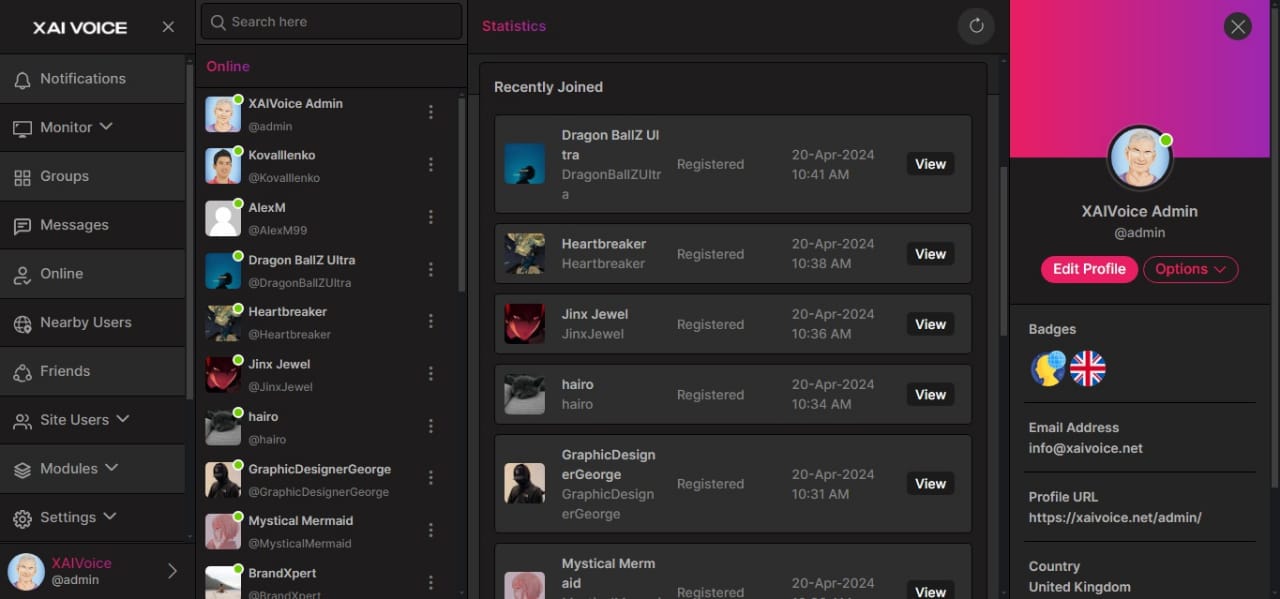
Task: Click the Messages chat icon
Action: [x=22, y=226]
